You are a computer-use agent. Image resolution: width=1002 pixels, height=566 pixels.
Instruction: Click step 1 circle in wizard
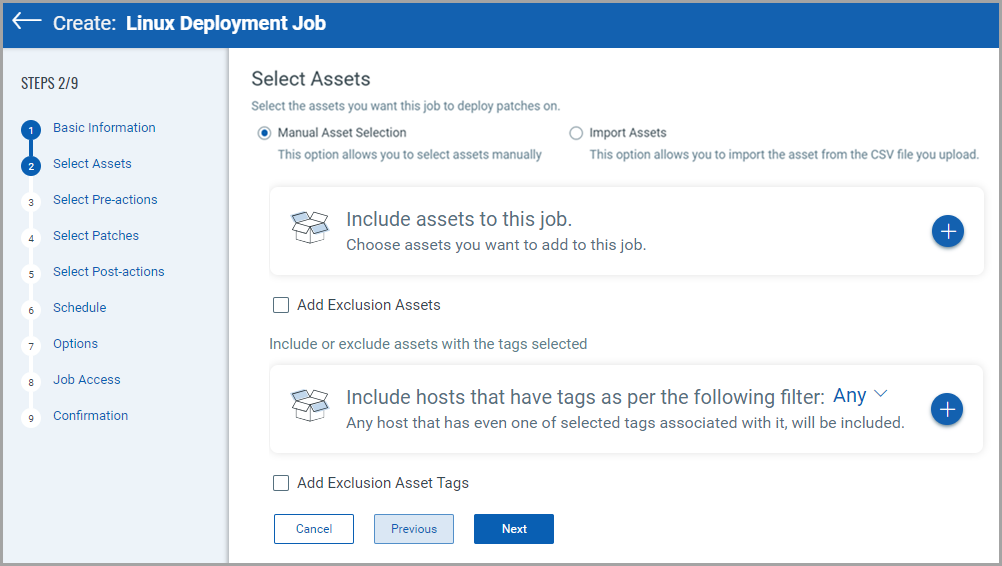click(31, 130)
